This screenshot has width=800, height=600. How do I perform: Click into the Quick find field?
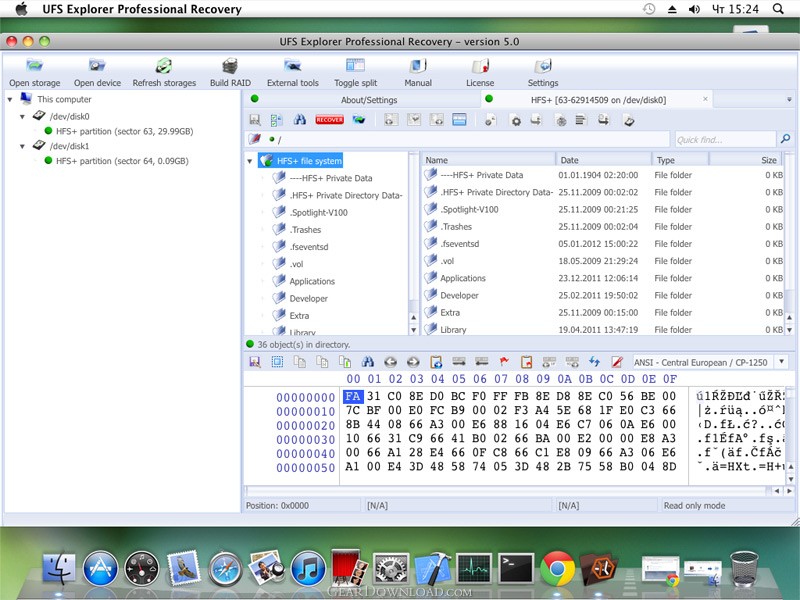click(x=724, y=139)
